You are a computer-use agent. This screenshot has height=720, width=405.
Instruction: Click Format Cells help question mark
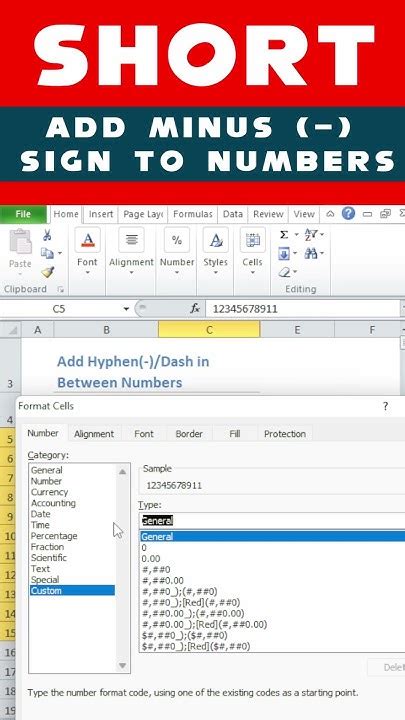click(x=385, y=406)
